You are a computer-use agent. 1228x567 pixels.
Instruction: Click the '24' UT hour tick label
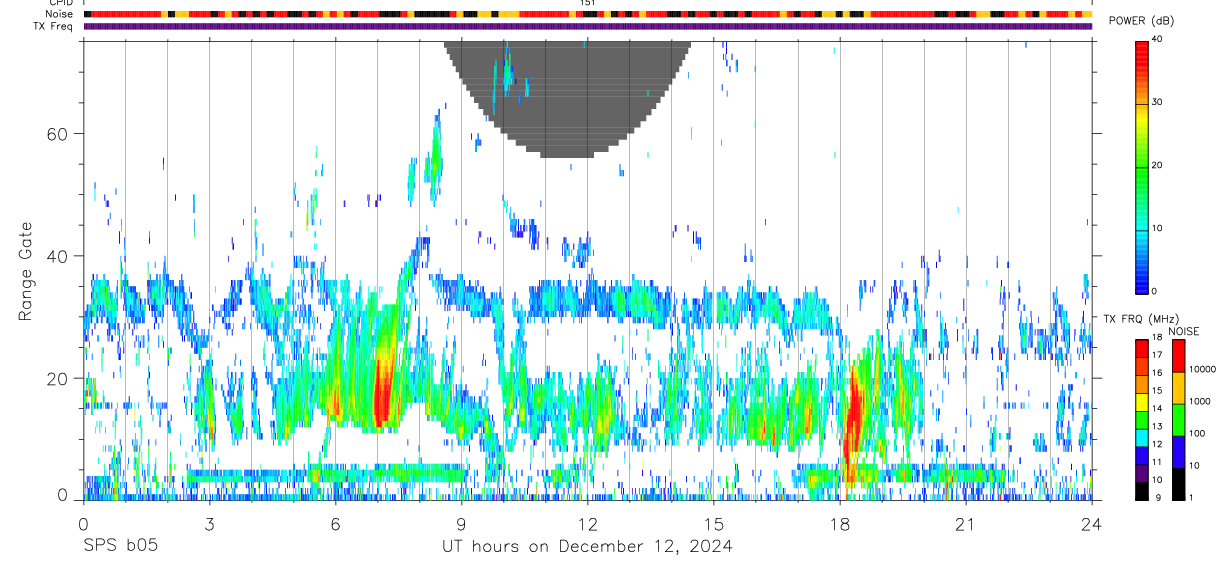1092,522
